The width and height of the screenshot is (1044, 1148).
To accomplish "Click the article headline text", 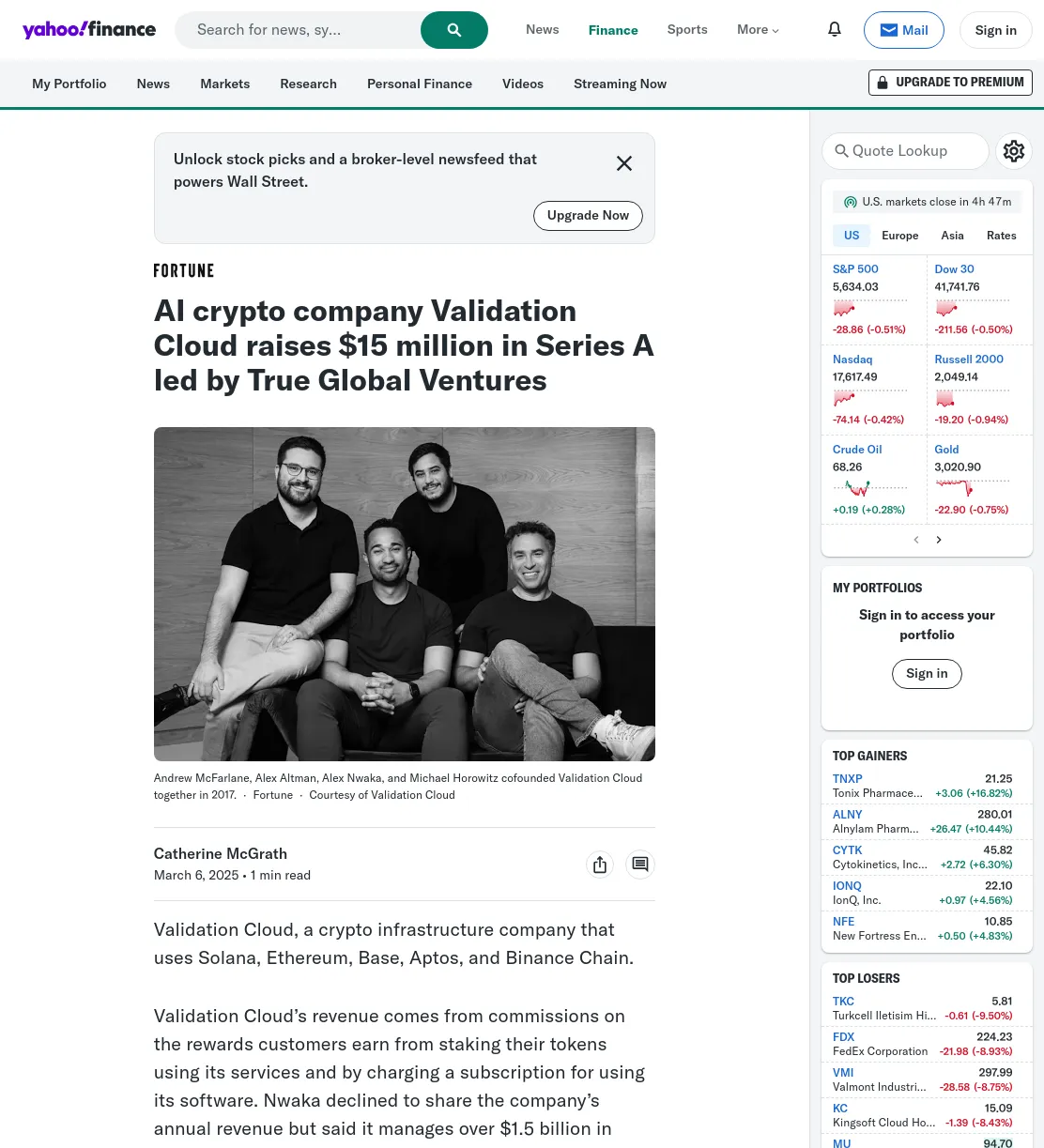I will 404,345.
